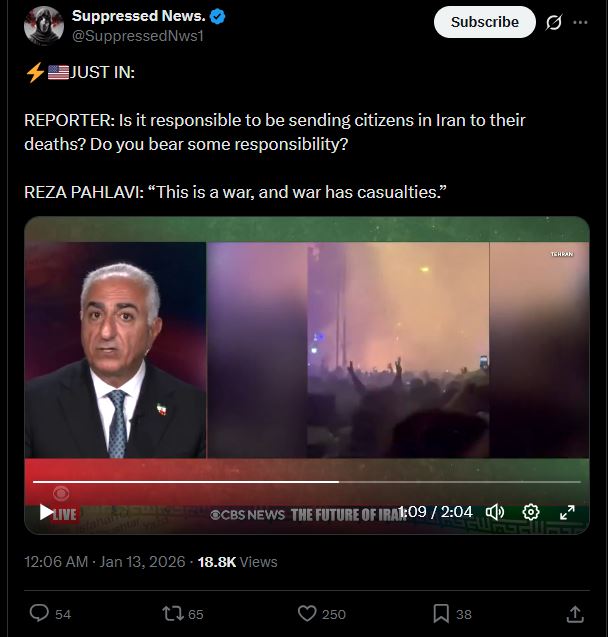This screenshot has width=608, height=637.
Task: Bookmark this post
Action: [x=441, y=613]
